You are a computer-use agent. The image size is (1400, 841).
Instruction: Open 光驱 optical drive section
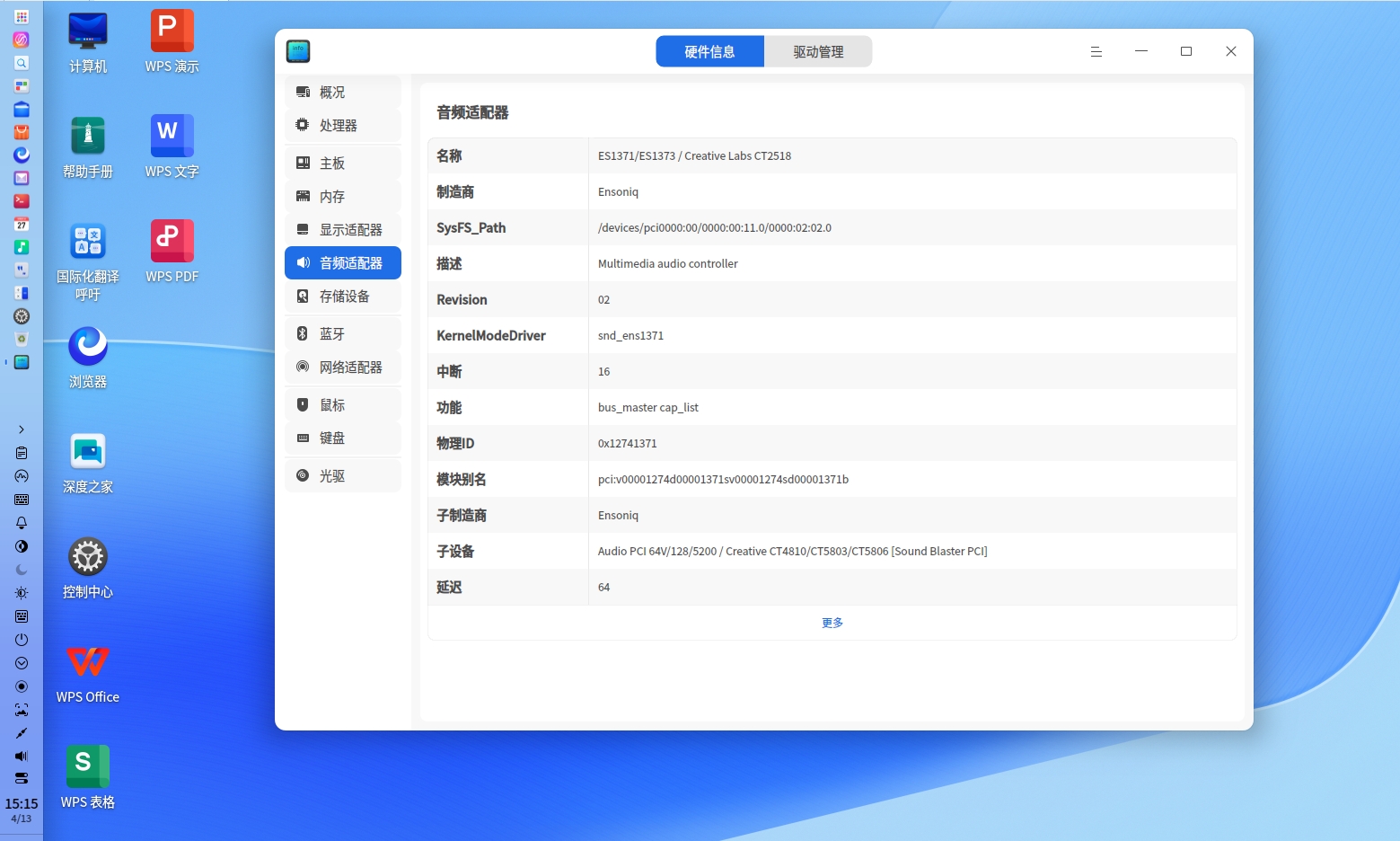[343, 476]
